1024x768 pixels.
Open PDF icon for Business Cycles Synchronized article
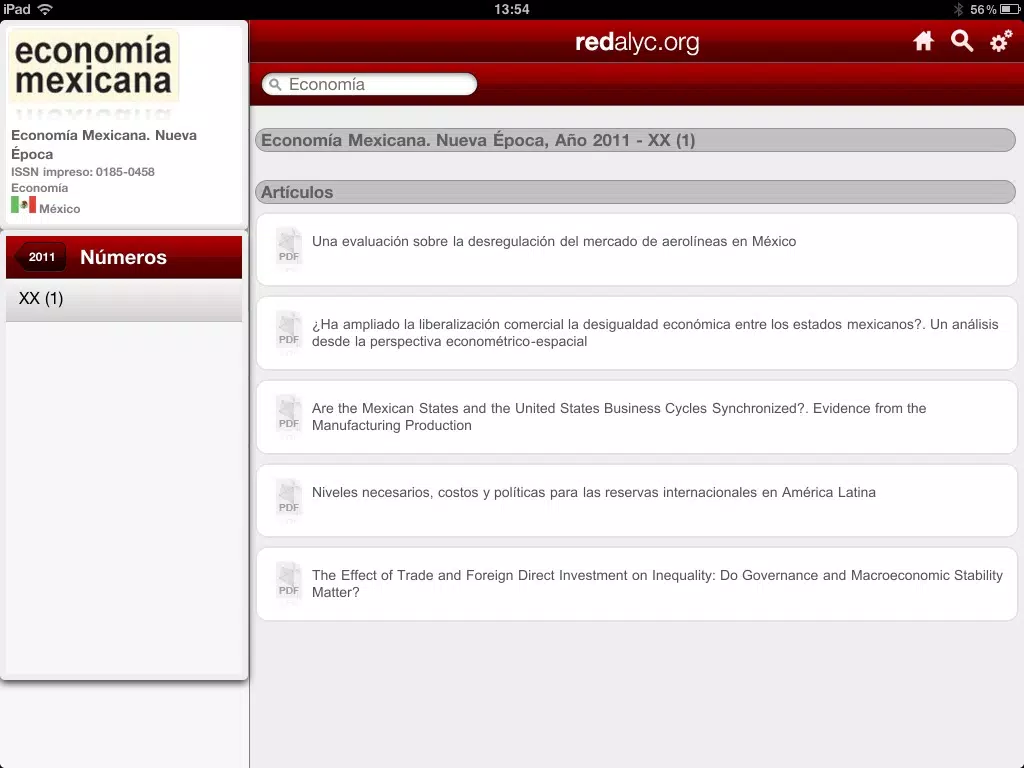(289, 413)
